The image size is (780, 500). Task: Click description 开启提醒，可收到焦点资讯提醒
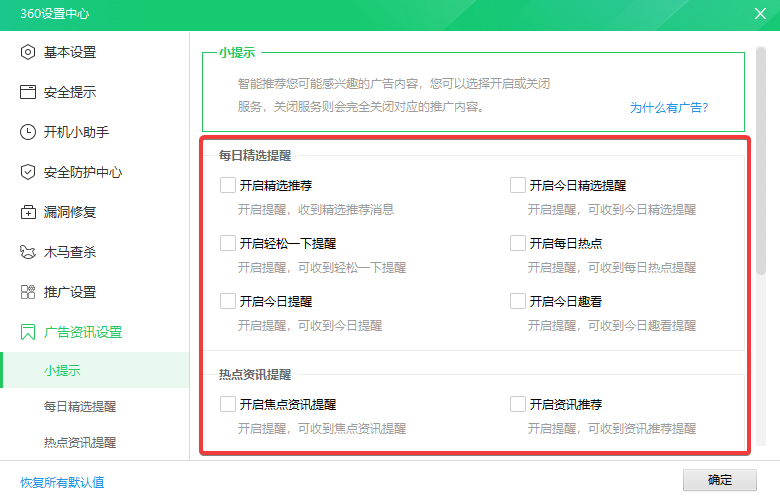(321, 428)
